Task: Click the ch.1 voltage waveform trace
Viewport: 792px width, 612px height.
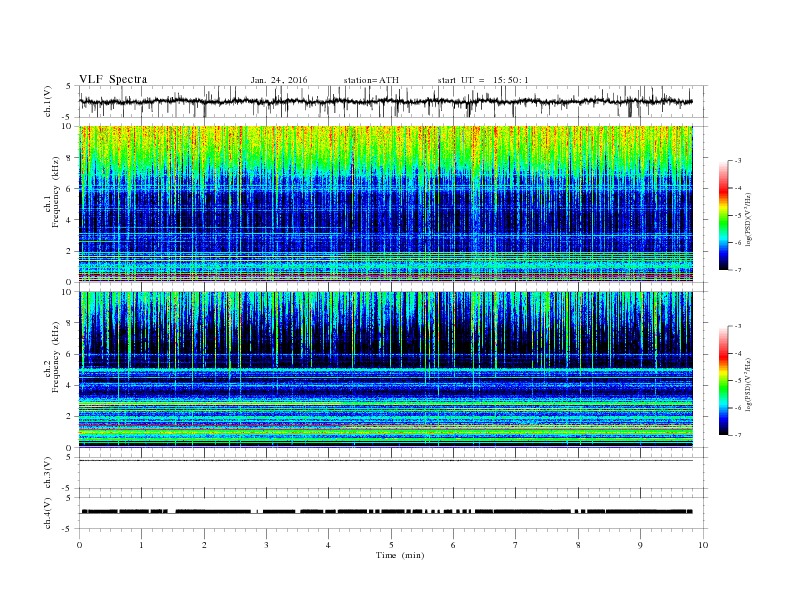Action: click(x=386, y=101)
